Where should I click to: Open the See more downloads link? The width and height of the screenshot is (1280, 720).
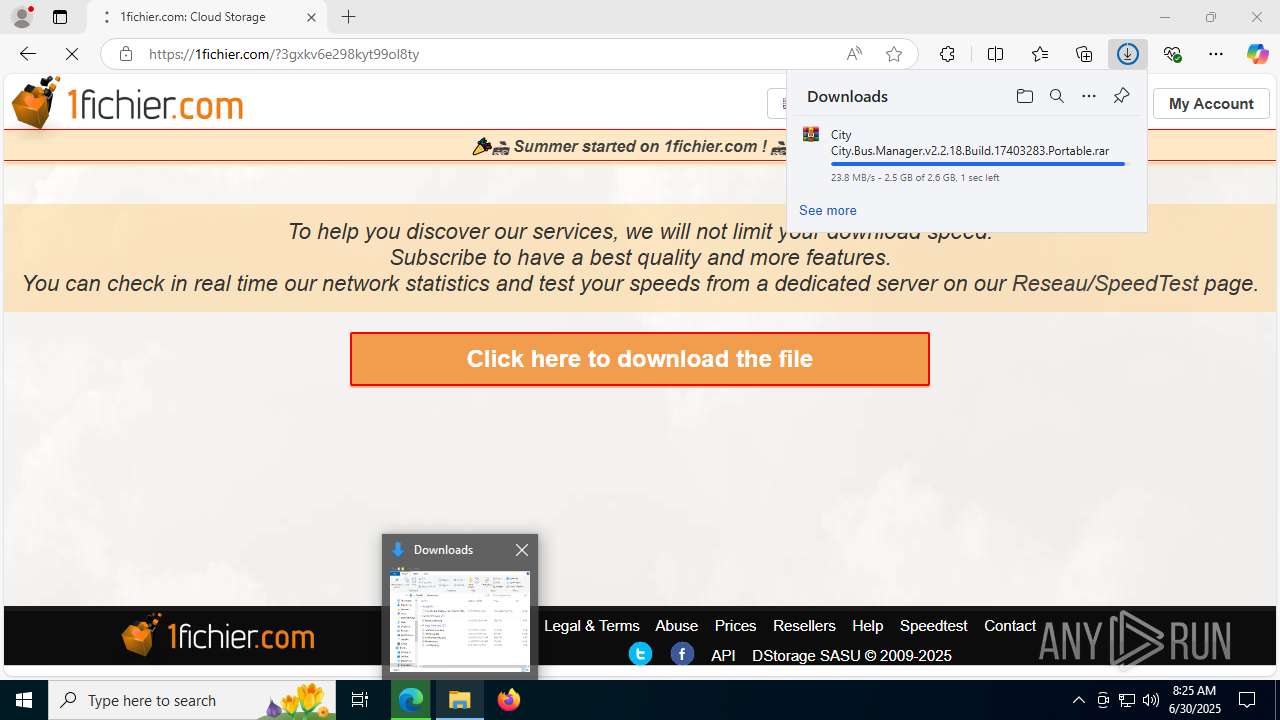click(x=827, y=210)
